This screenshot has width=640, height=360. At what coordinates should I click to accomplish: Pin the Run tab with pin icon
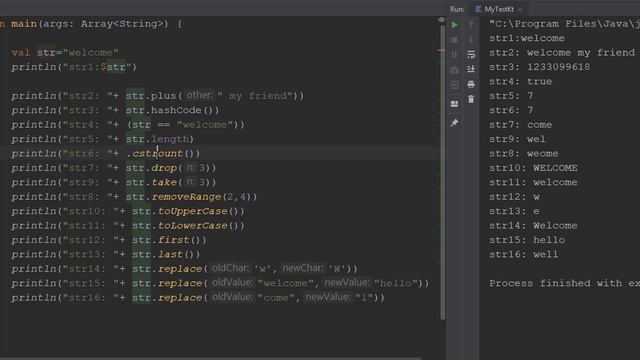[454, 122]
